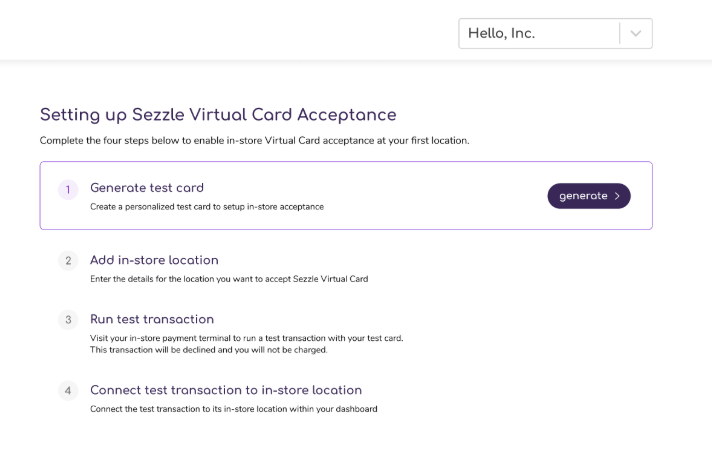This screenshot has height=476, width=712.
Task: Open the Run test transaction step
Action: [152, 319]
